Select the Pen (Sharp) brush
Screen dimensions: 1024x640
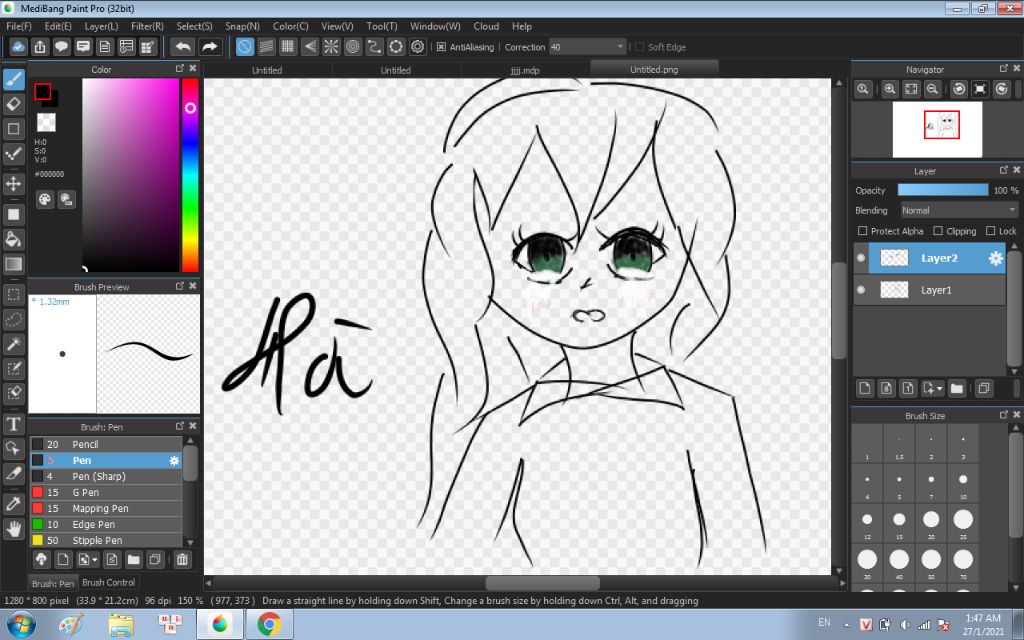[x=106, y=477]
